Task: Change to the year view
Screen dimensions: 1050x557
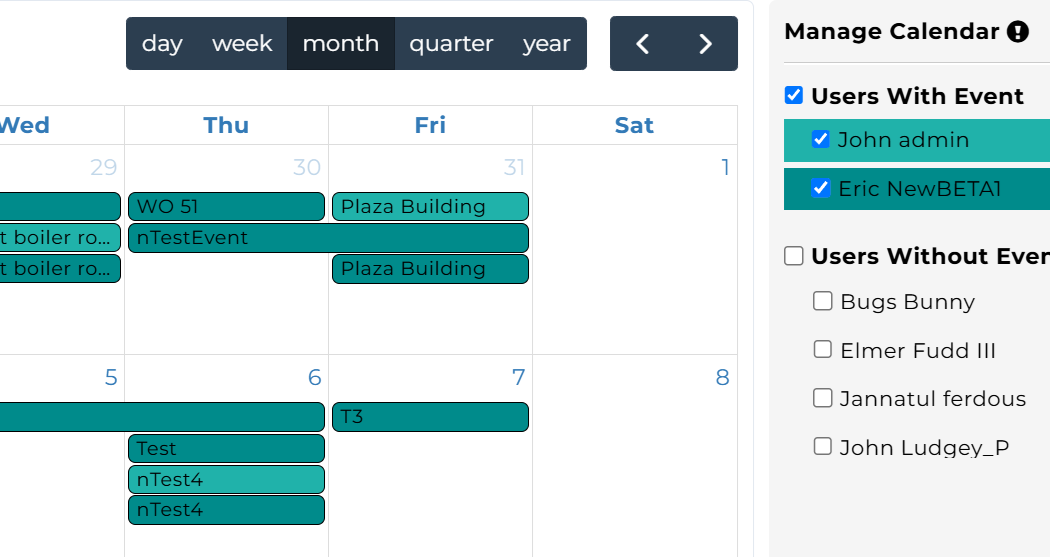Action: pos(546,44)
